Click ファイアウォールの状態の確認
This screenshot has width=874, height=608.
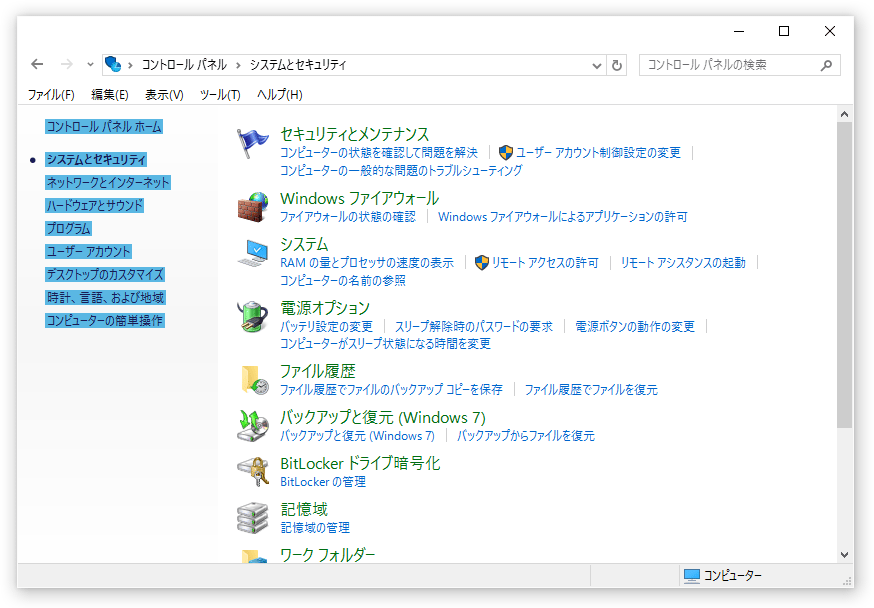click(348, 217)
